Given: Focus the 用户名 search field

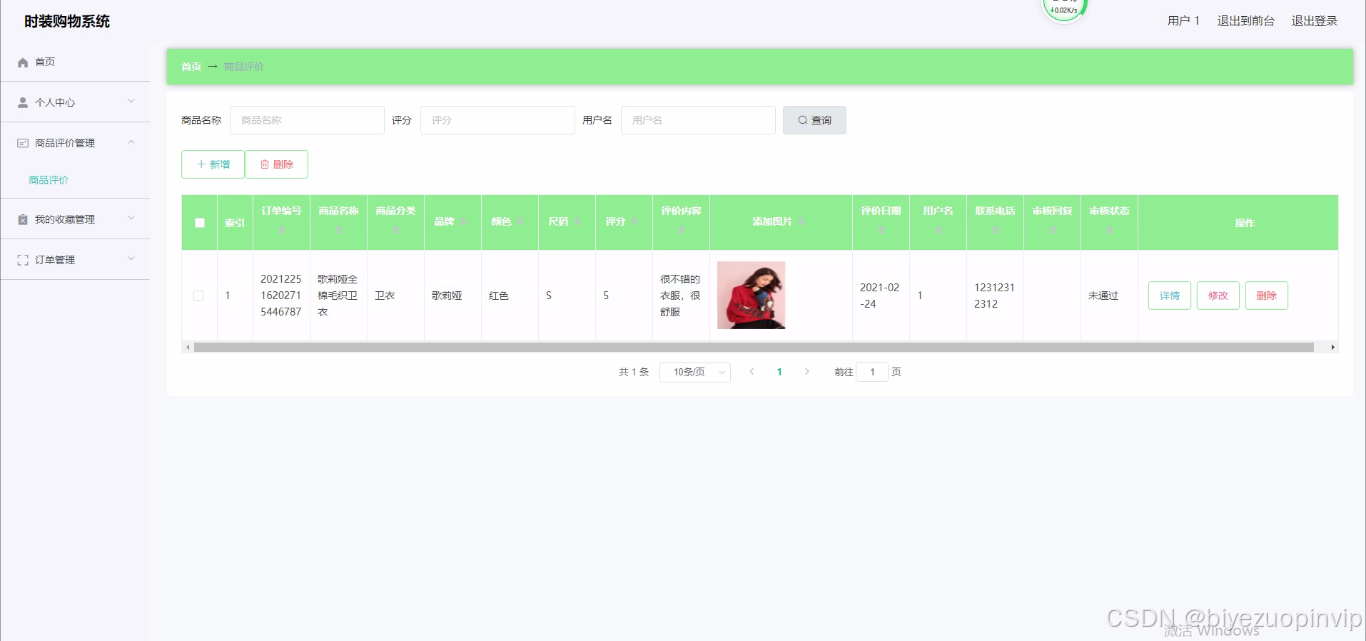Looking at the screenshot, I should pos(698,120).
